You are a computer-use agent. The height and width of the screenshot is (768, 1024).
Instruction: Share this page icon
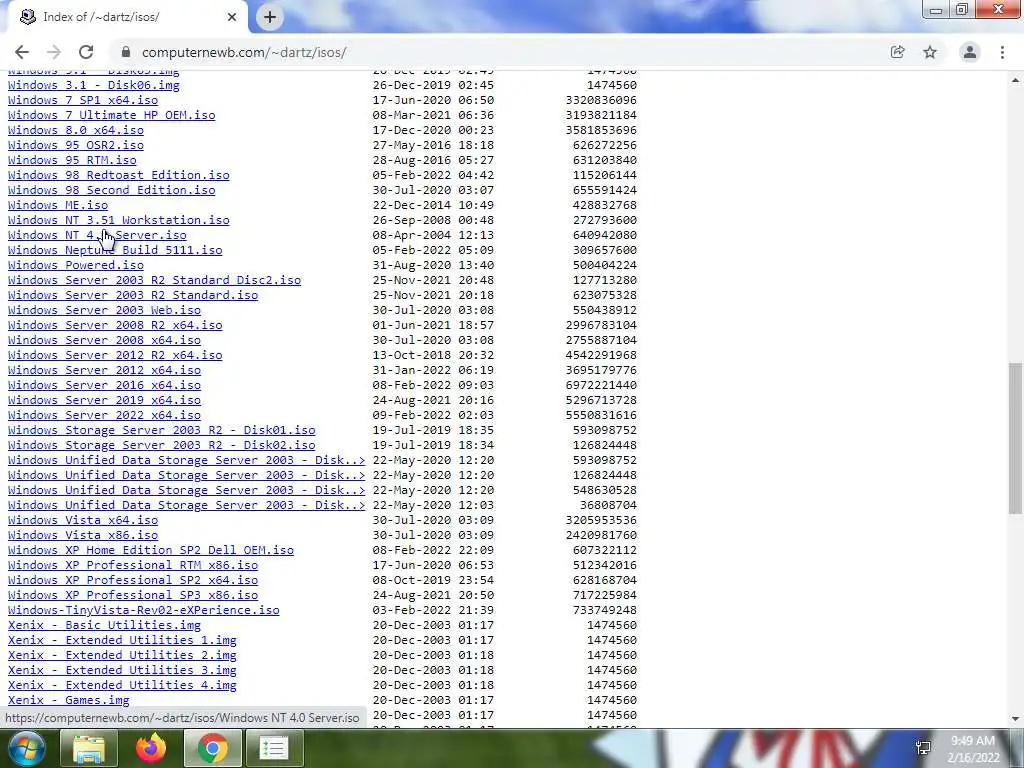coord(897,52)
